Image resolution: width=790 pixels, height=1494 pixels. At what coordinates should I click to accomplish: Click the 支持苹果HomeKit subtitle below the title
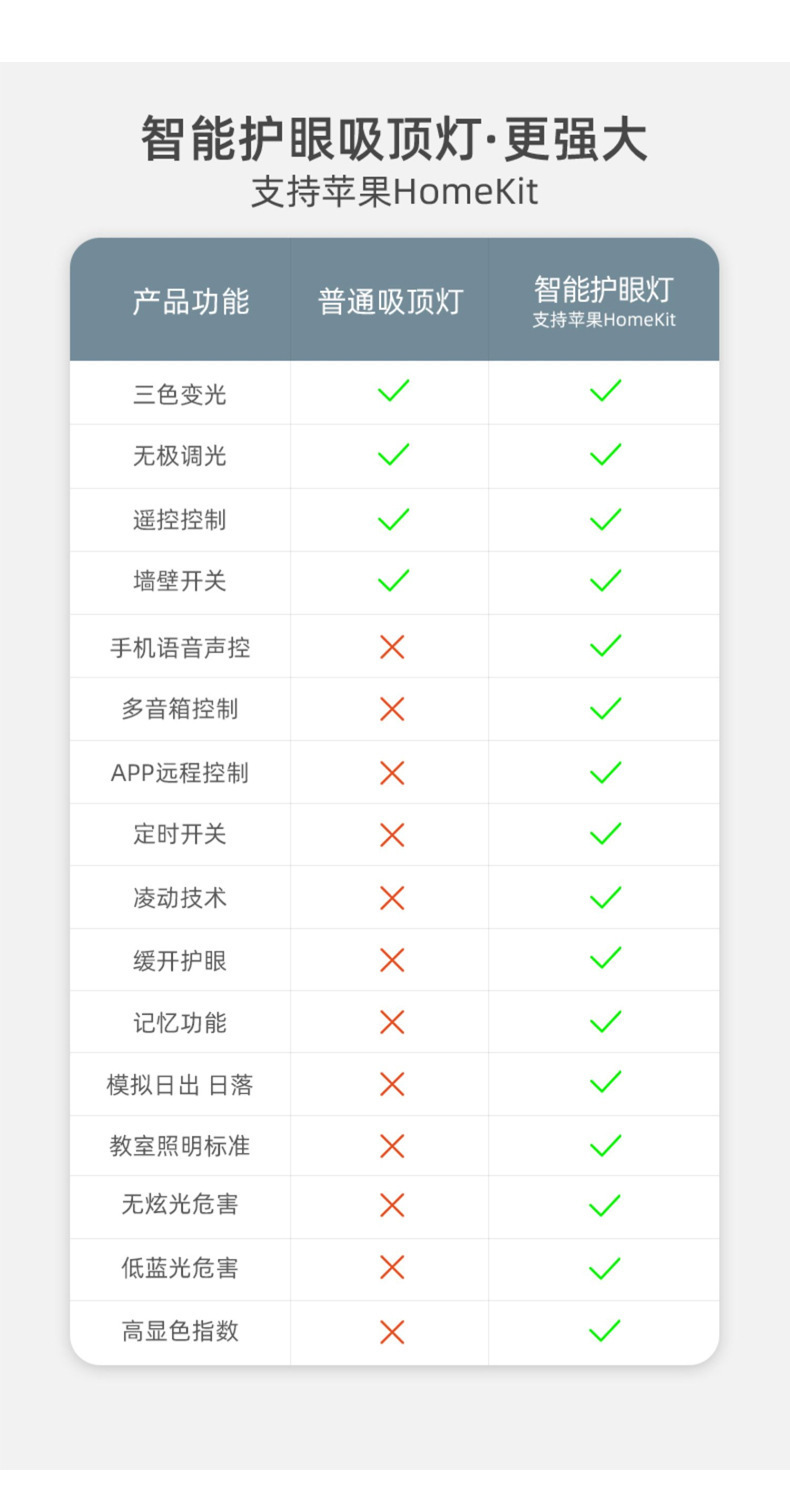coord(394,192)
